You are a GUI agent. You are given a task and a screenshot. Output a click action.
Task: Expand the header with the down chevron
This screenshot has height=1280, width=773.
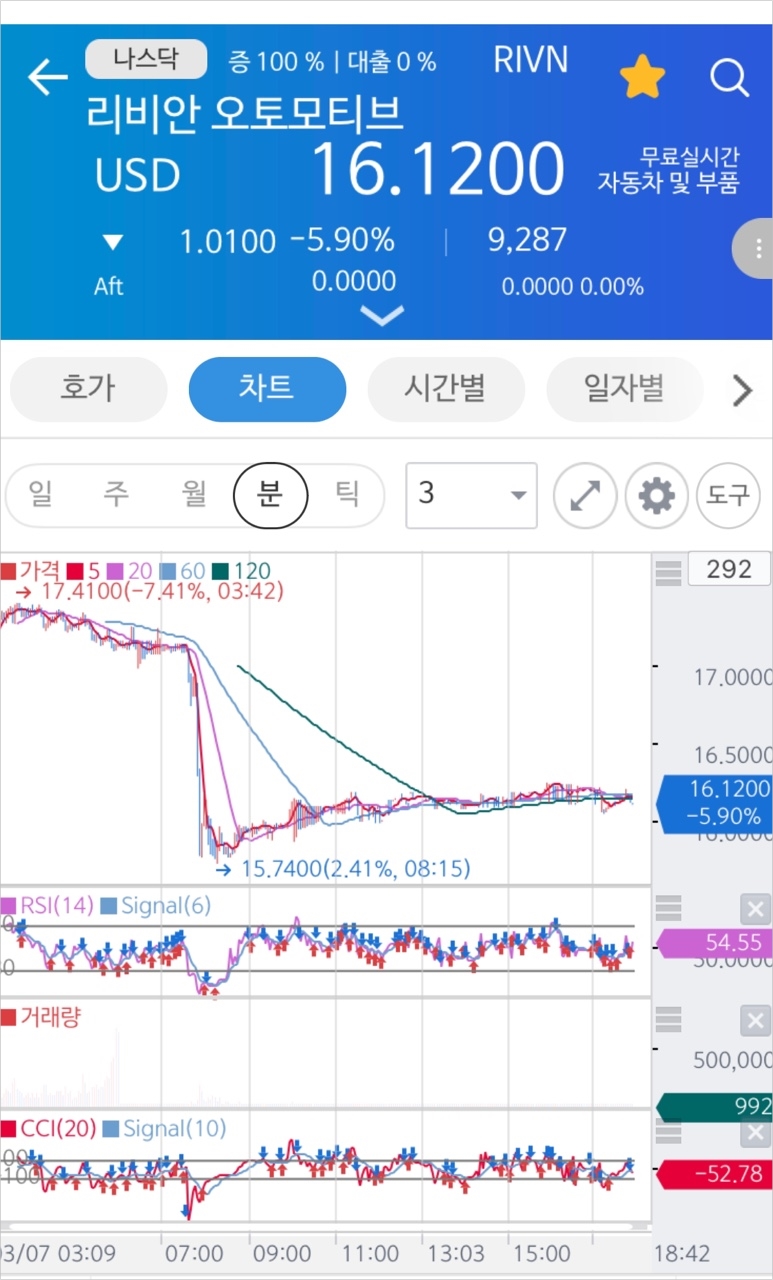click(x=382, y=316)
